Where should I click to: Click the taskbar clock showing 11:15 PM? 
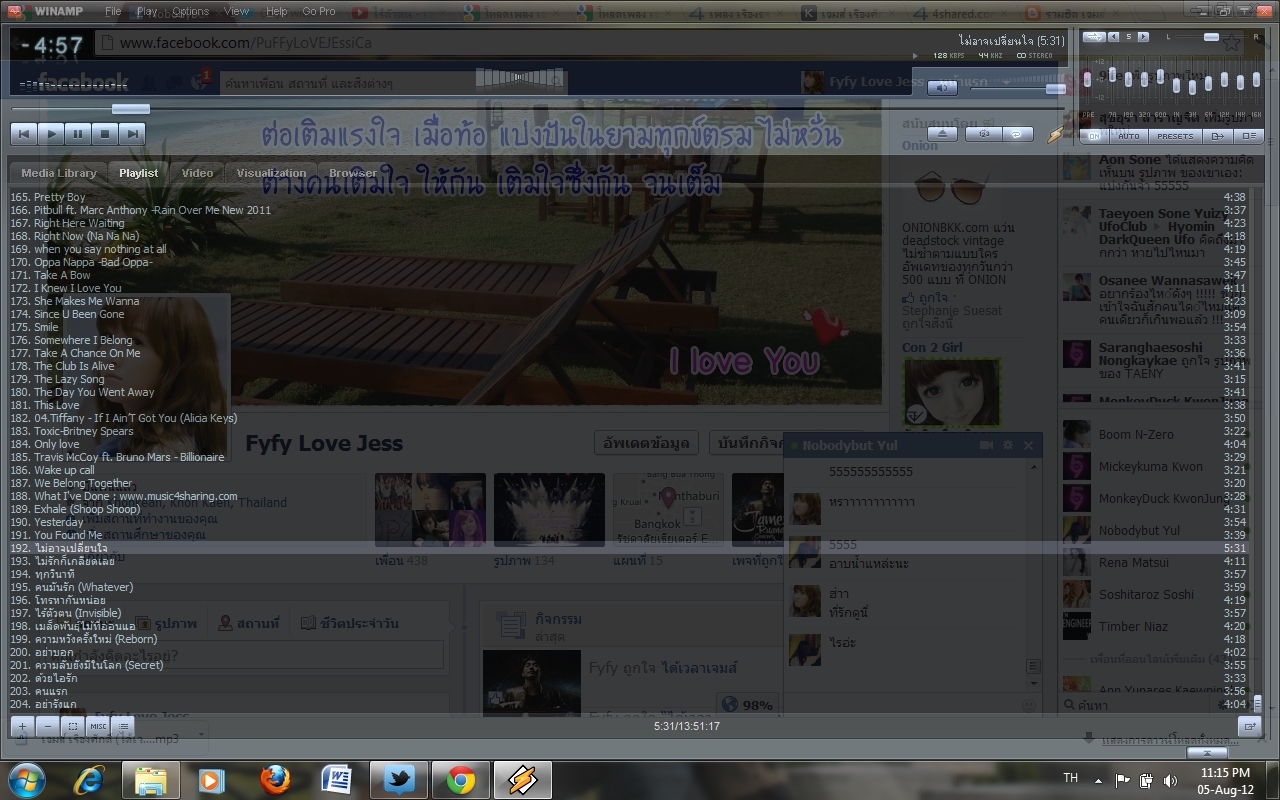[1225, 780]
